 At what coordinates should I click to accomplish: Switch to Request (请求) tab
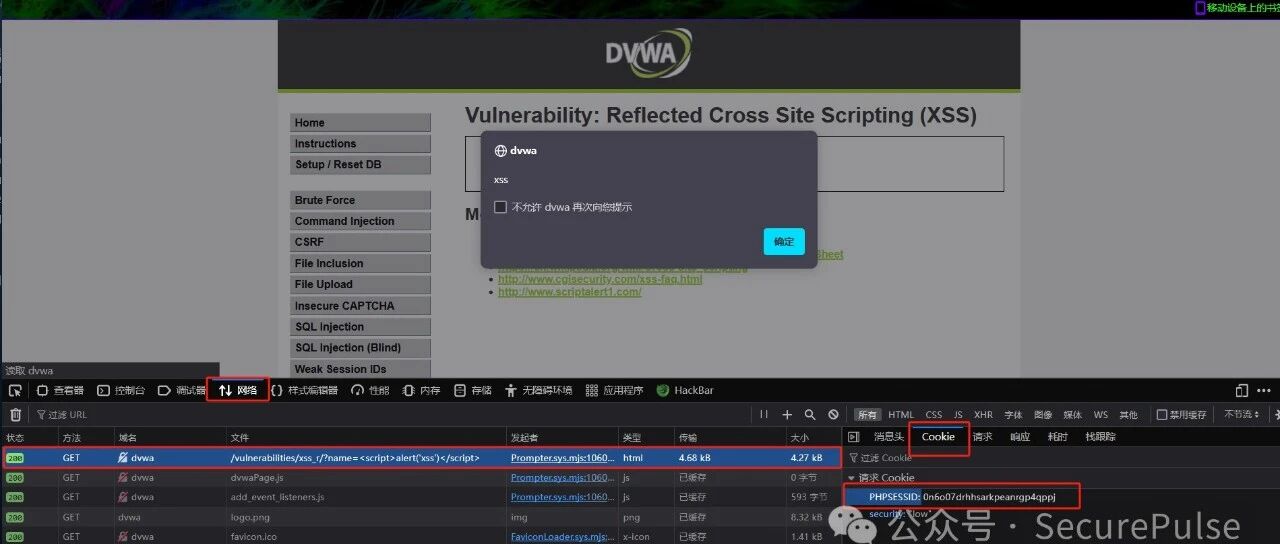pyautogui.click(x=983, y=437)
